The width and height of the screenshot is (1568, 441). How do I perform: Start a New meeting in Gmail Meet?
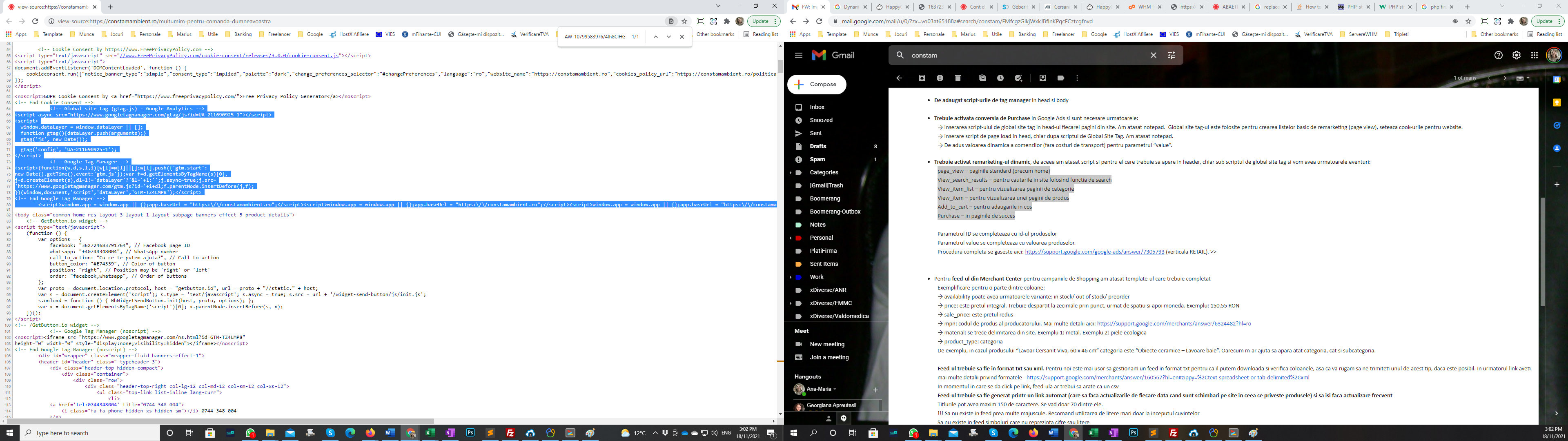pos(826,344)
